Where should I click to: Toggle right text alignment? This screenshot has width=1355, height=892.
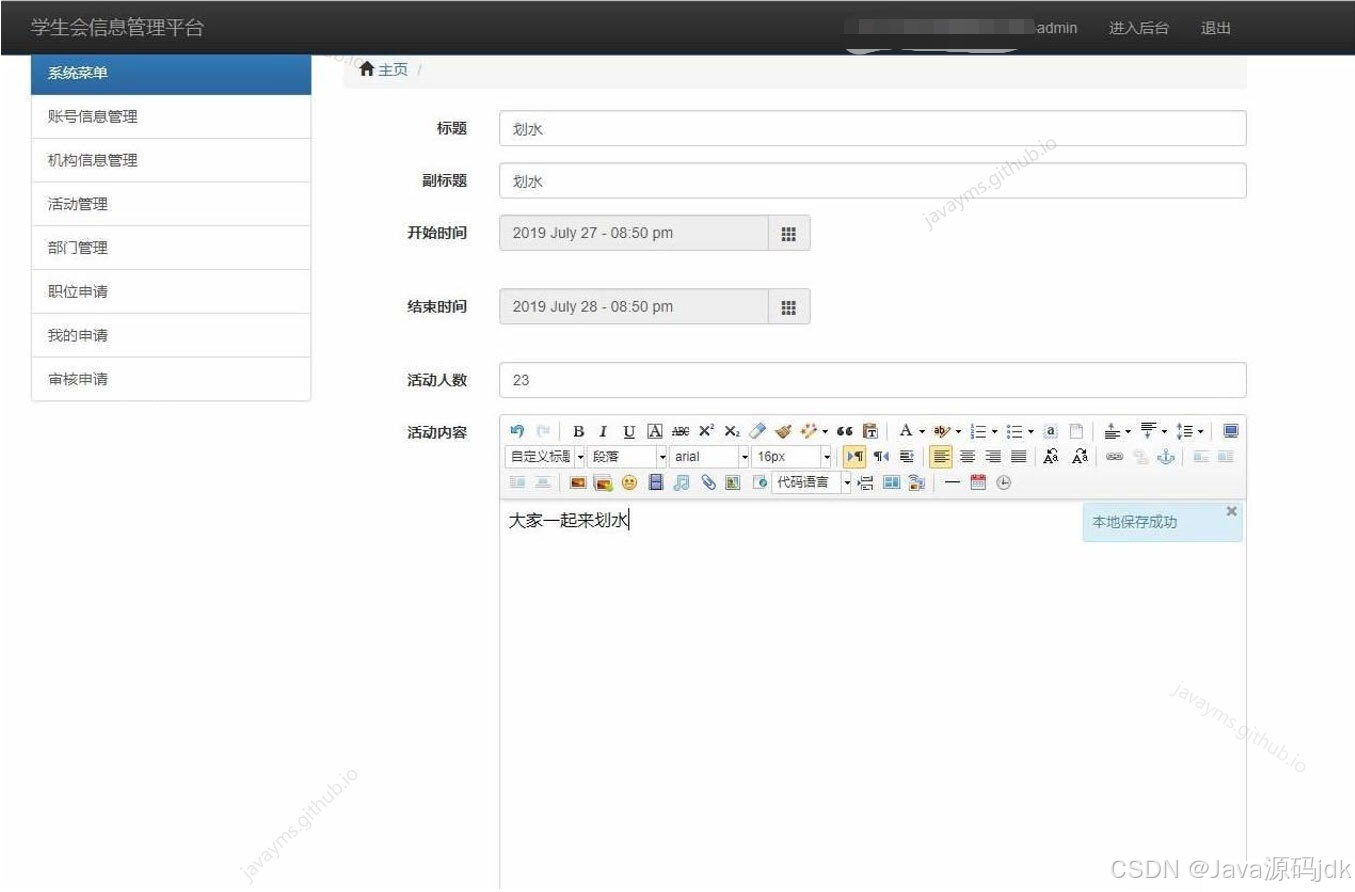tap(993, 457)
